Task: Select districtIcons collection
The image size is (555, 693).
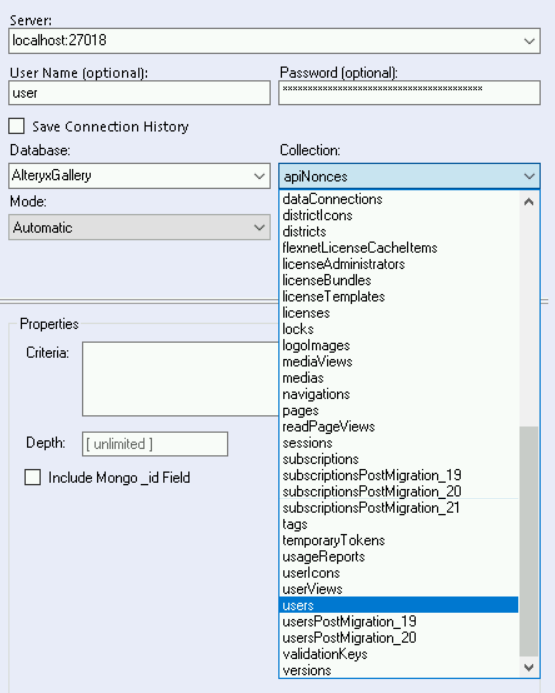Action: pyautogui.click(x=399, y=216)
